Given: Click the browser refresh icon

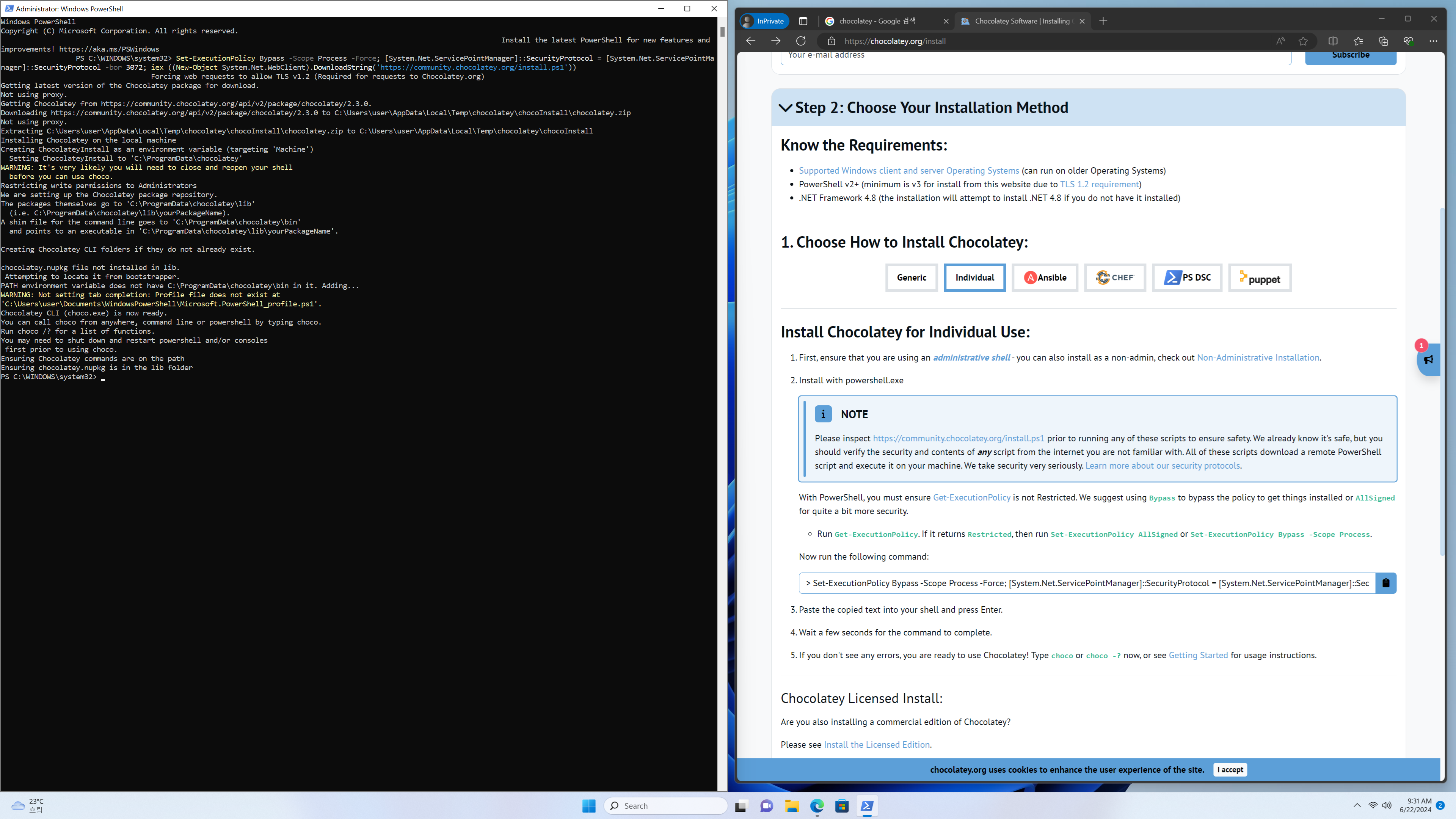Looking at the screenshot, I should [x=801, y=41].
